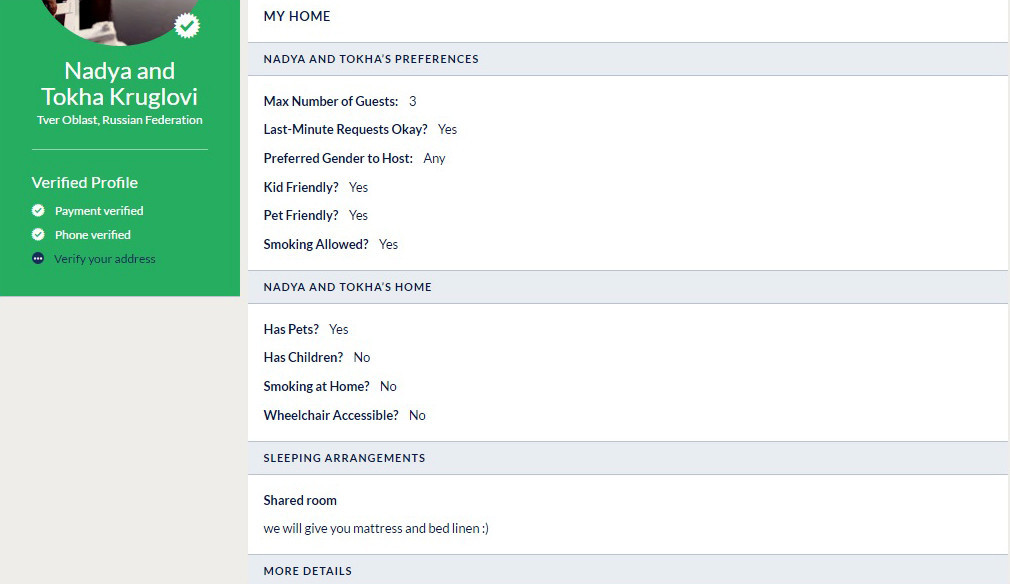Click the Phone verified label
Image resolution: width=1010 pixels, height=584 pixels.
click(93, 234)
